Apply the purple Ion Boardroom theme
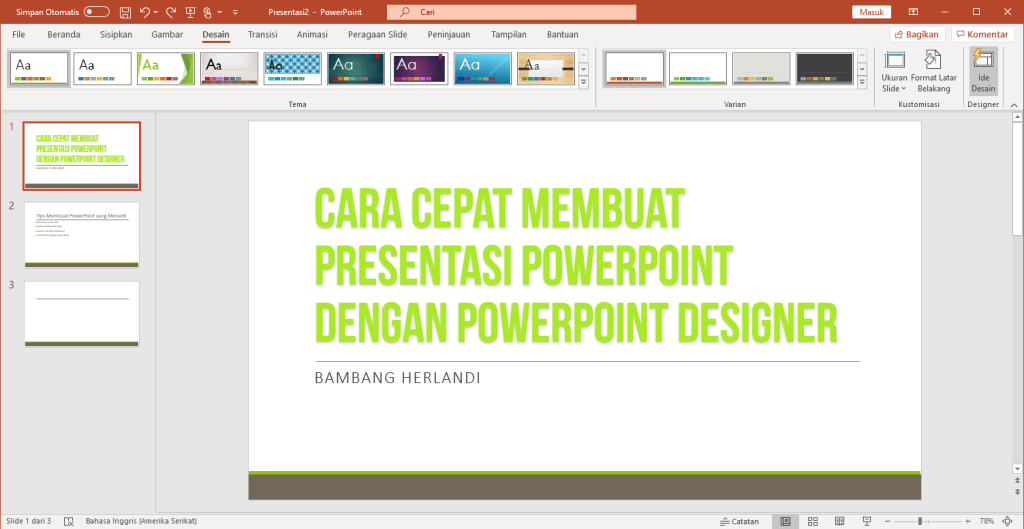 419,69
